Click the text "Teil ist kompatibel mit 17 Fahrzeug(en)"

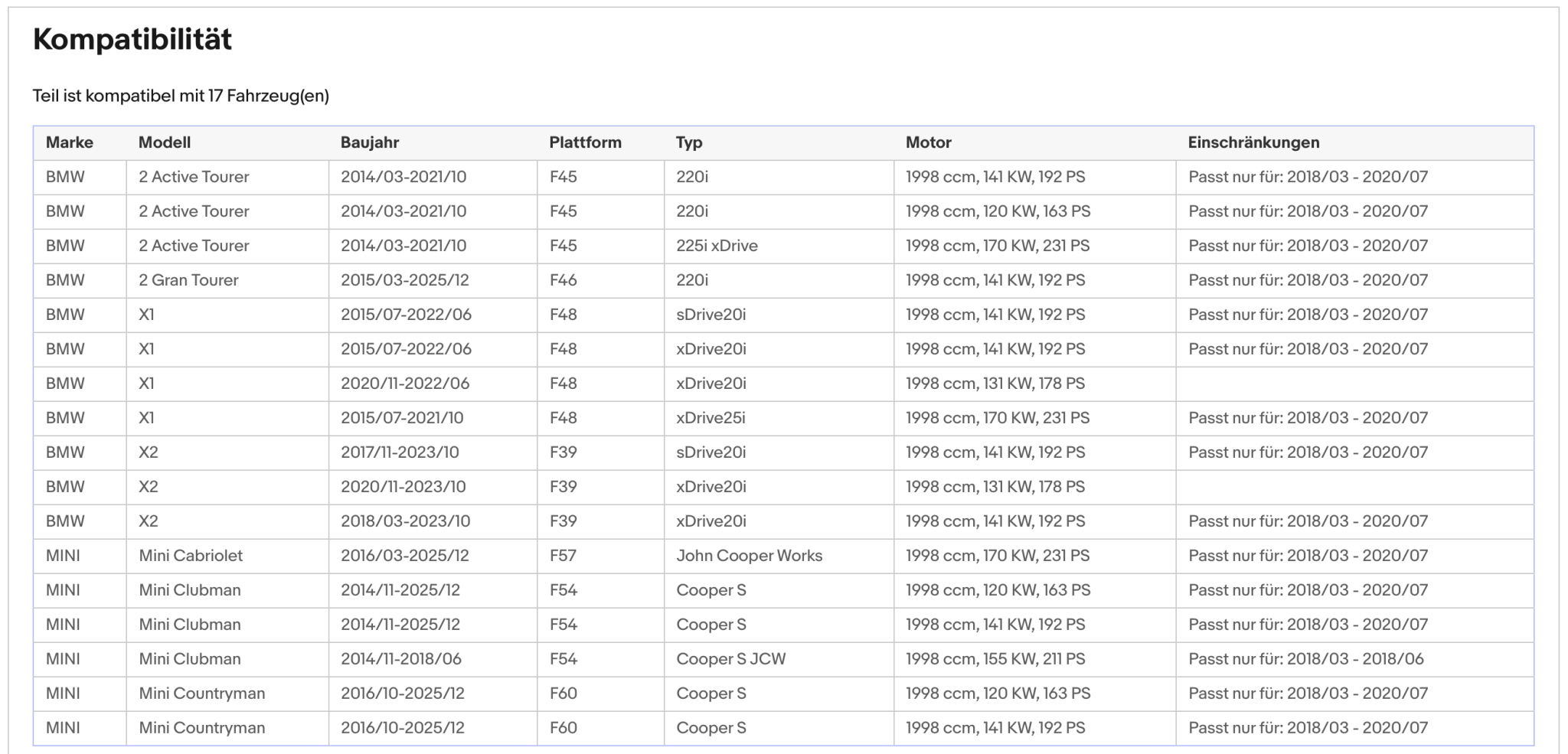coord(181,96)
